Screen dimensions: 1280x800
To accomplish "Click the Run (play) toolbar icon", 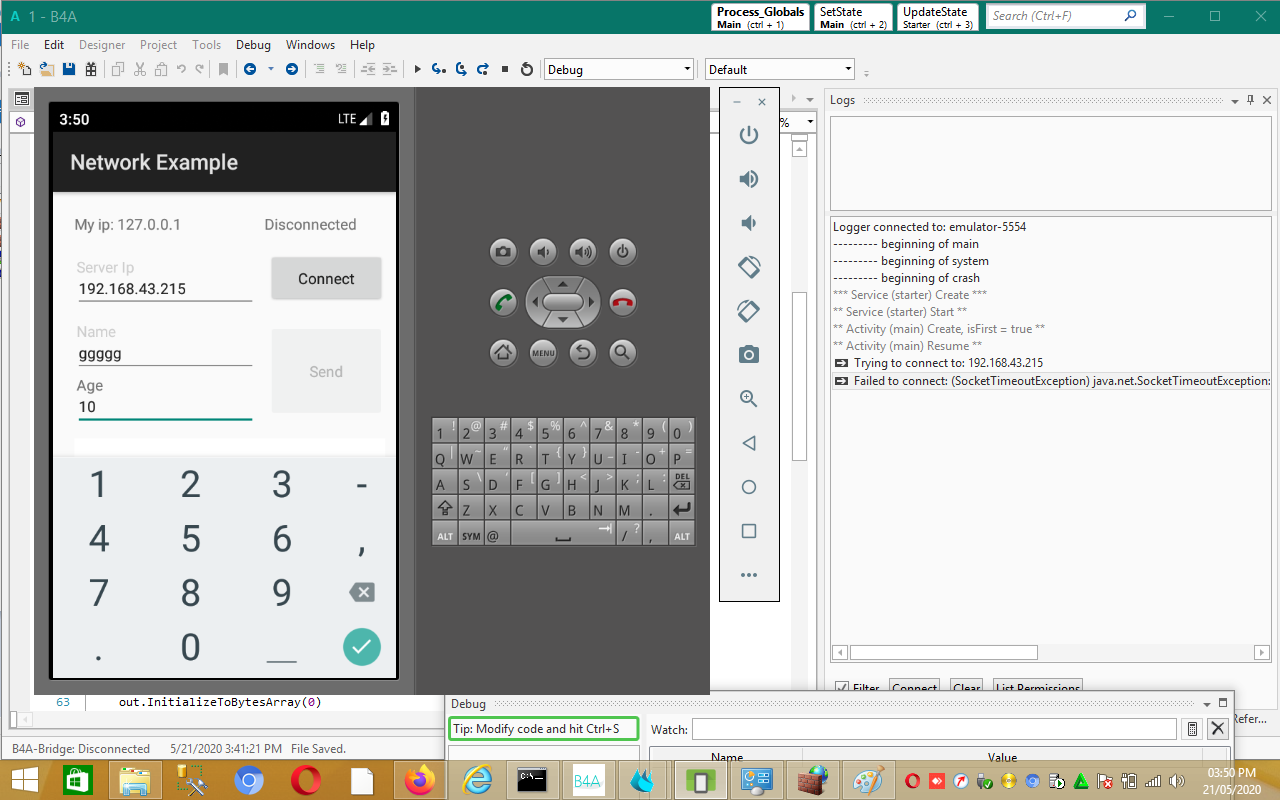I will pyautogui.click(x=418, y=69).
